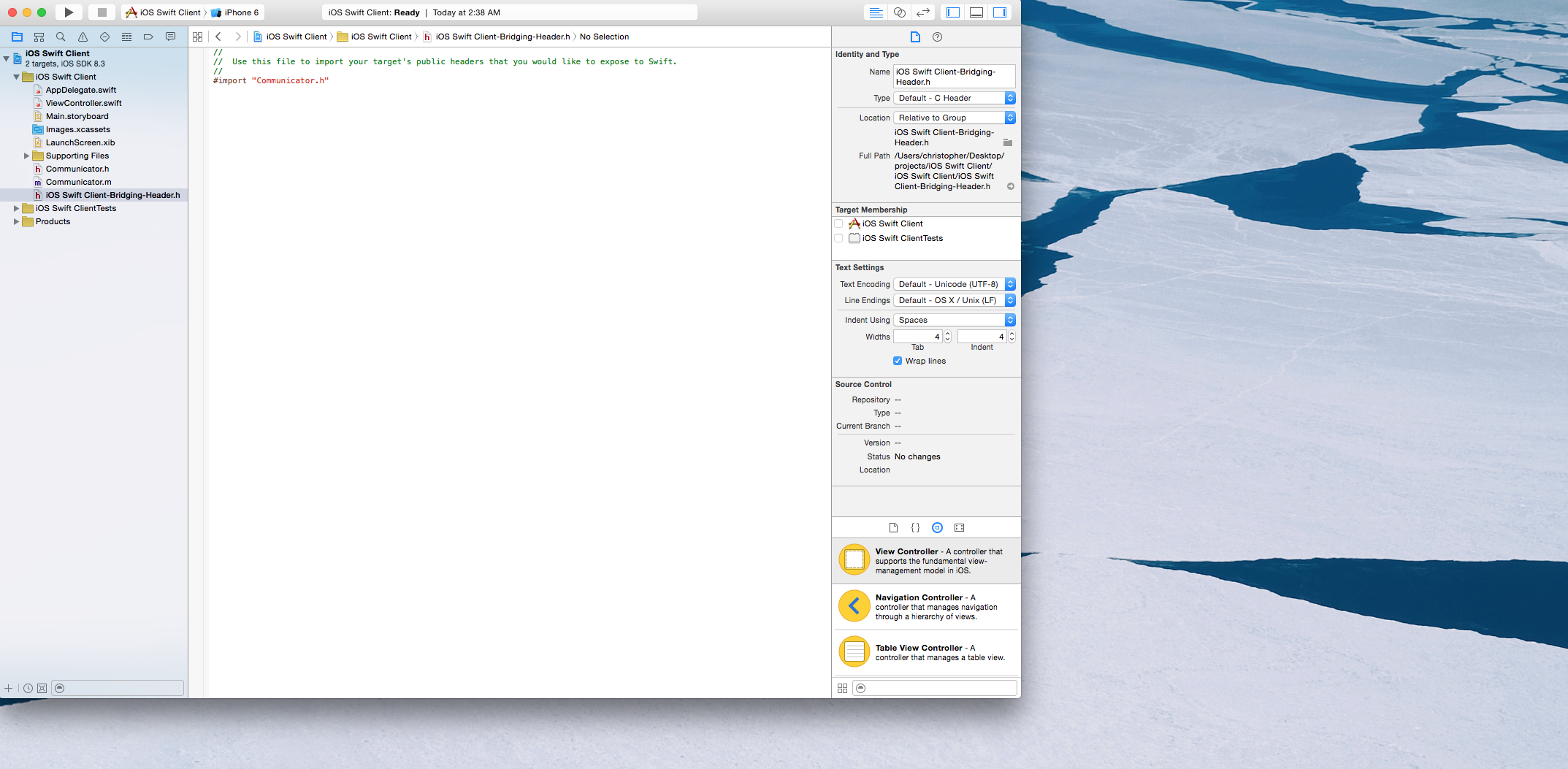
Task: Switch to the Standard editor
Action: click(x=876, y=12)
